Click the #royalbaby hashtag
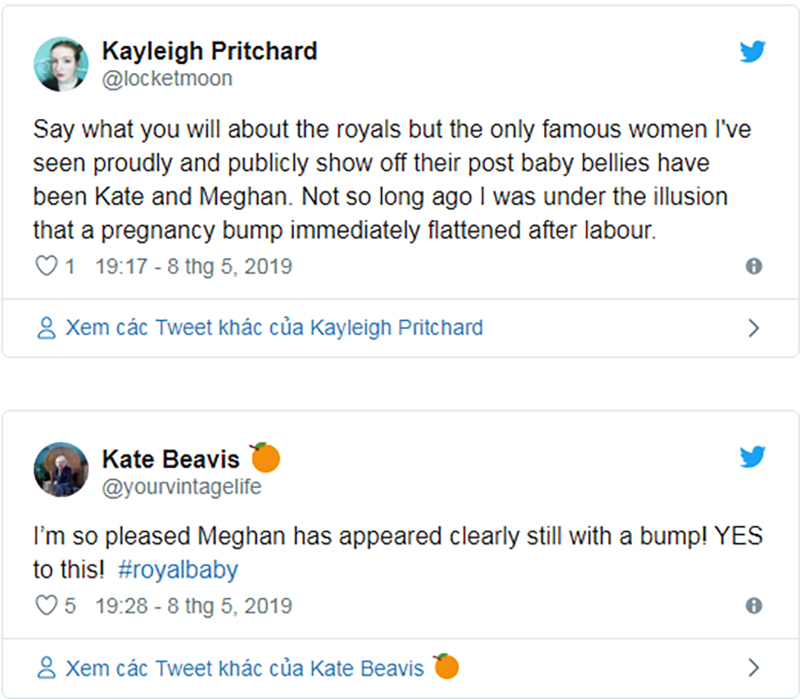Screen dimensions: 800x699 point(178,570)
